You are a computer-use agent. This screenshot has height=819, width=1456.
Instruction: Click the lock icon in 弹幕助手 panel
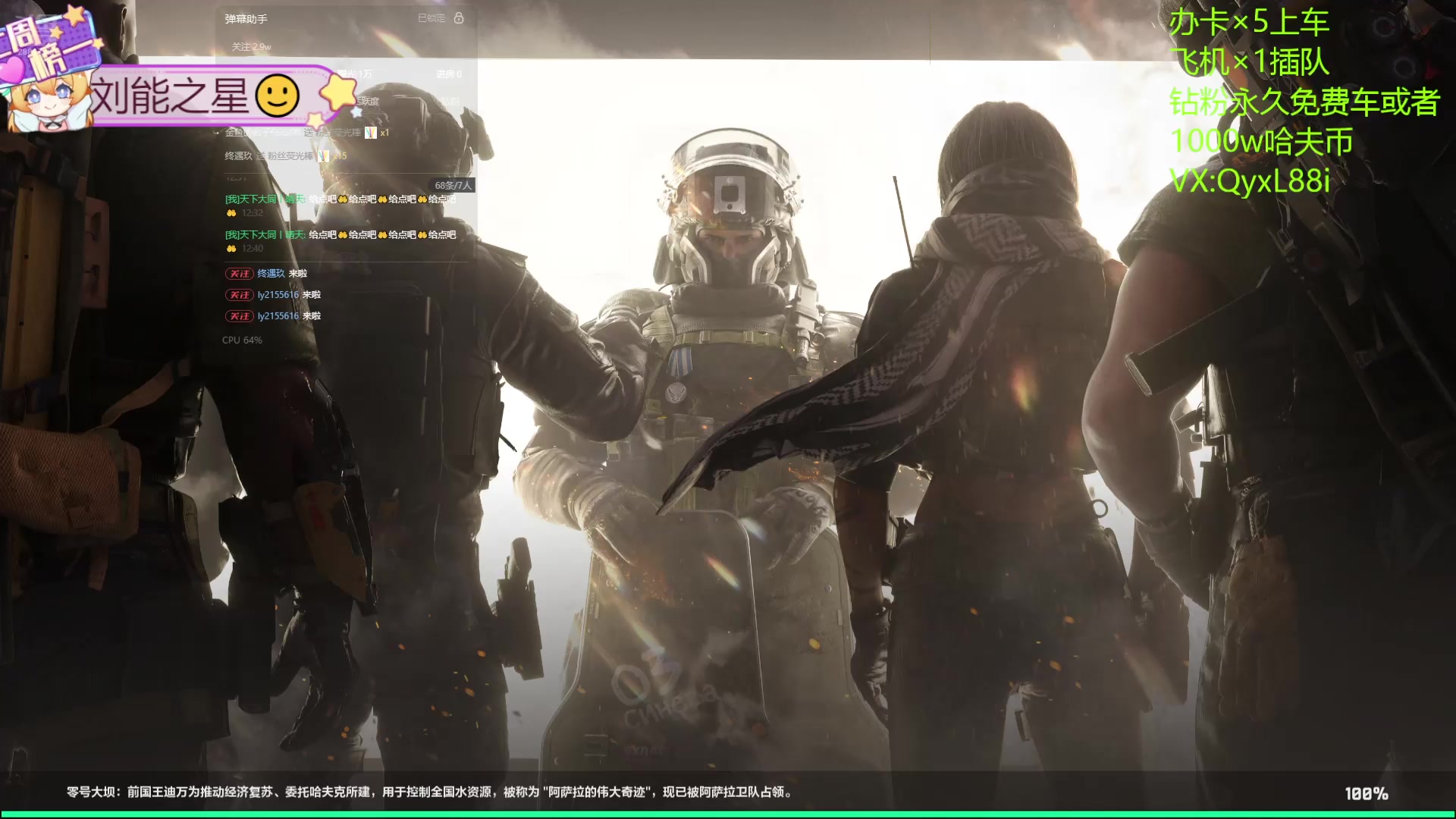[x=459, y=17]
